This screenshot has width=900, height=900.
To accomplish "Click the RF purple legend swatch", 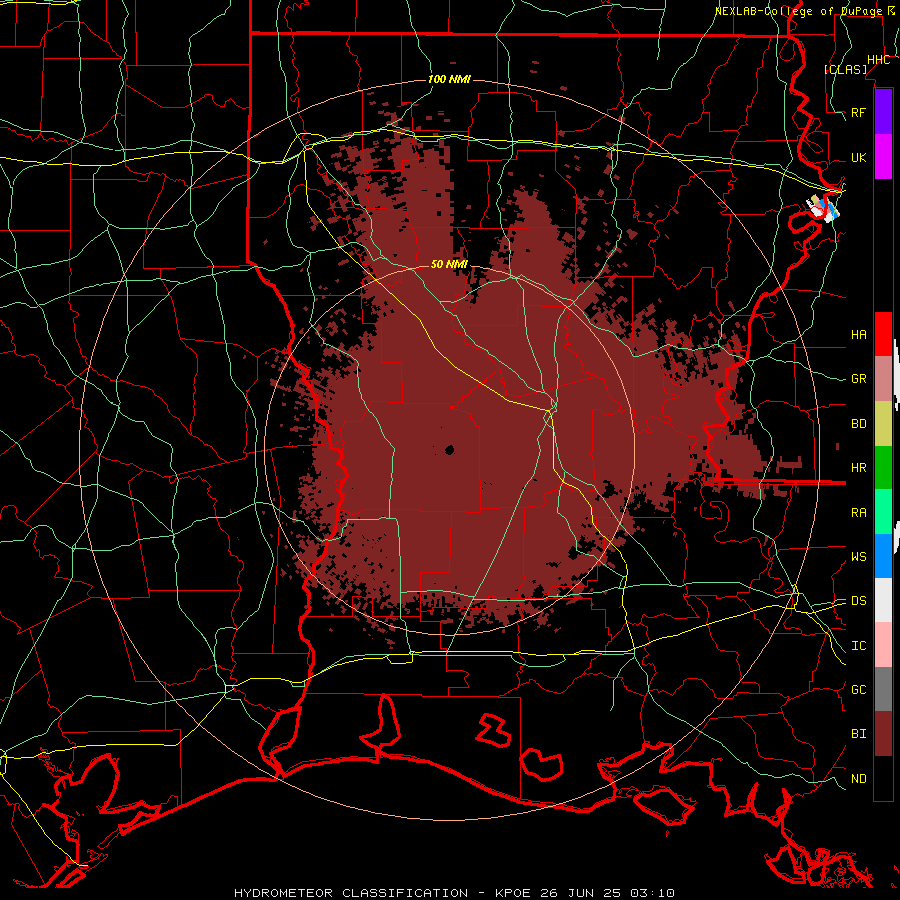I will [x=883, y=112].
